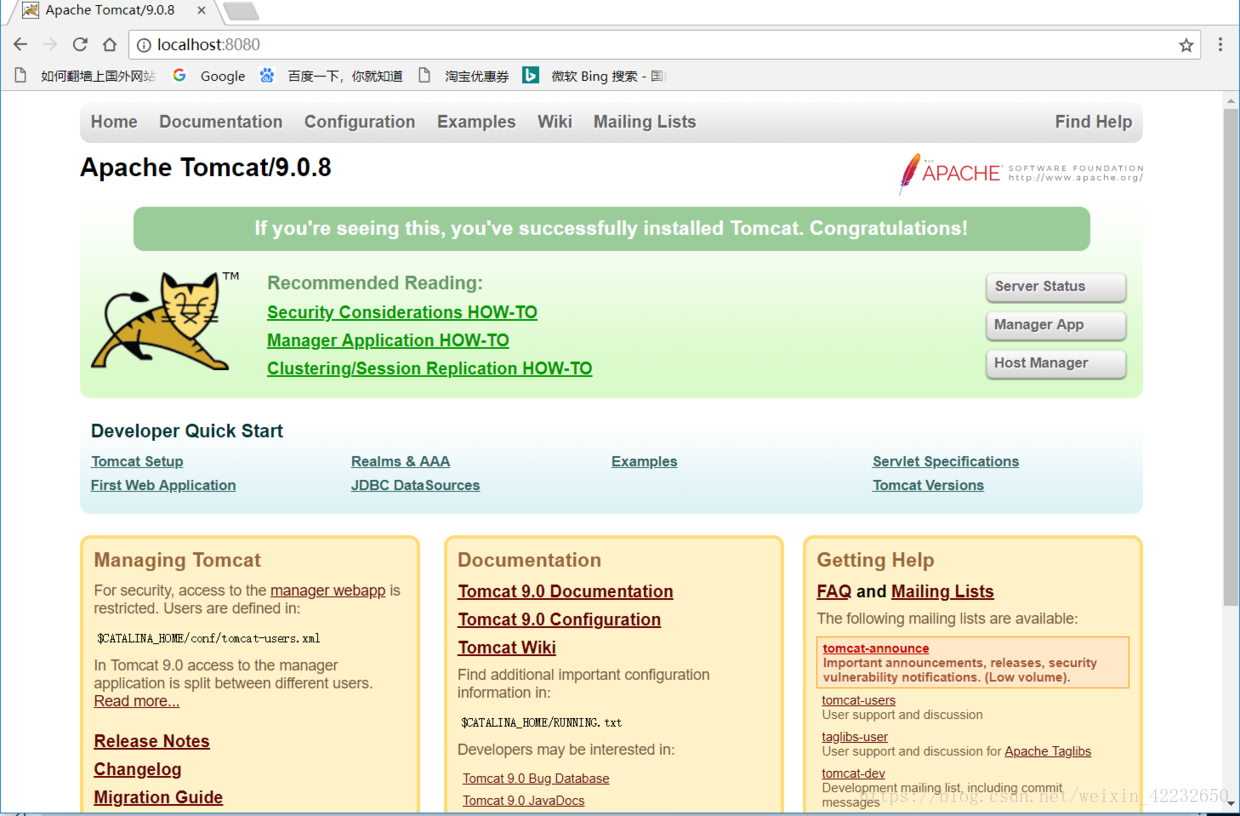Open Configuration in the navigation bar
The height and width of the screenshot is (816, 1240).
(x=360, y=122)
